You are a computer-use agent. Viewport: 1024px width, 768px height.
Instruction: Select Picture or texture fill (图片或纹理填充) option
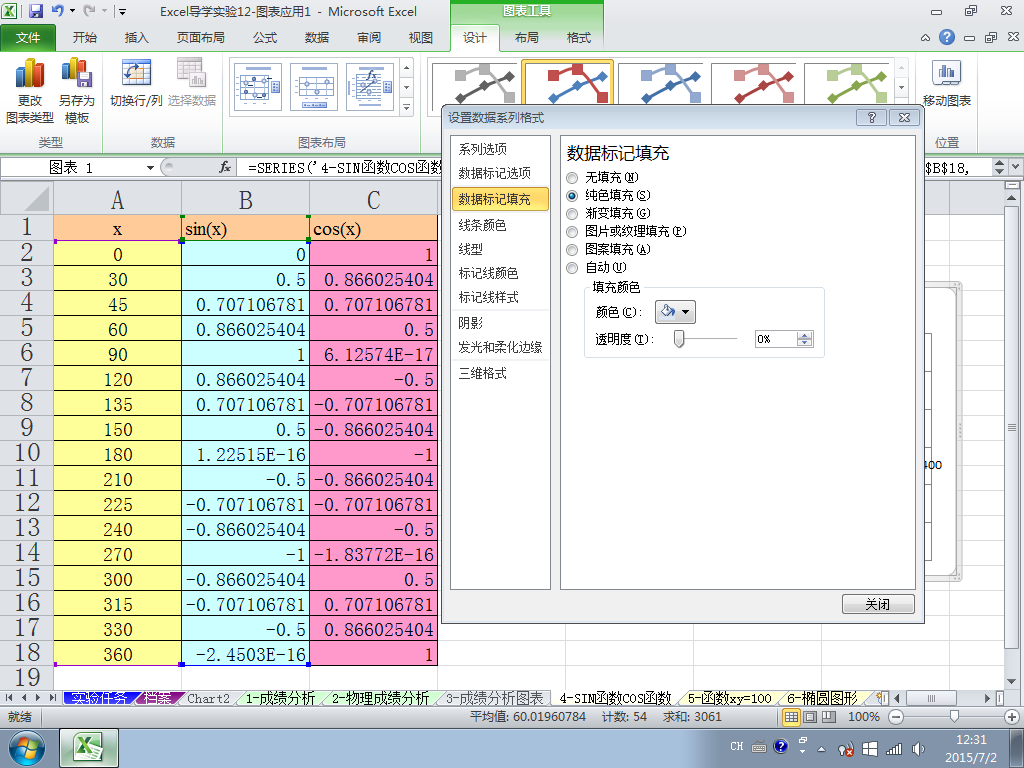pos(572,231)
